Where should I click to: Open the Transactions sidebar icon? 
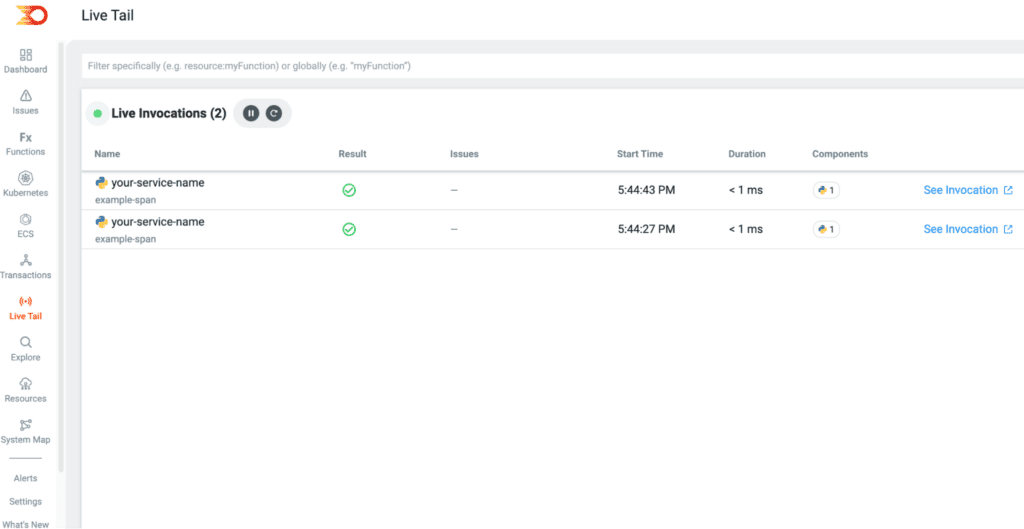pyautogui.click(x=25, y=260)
